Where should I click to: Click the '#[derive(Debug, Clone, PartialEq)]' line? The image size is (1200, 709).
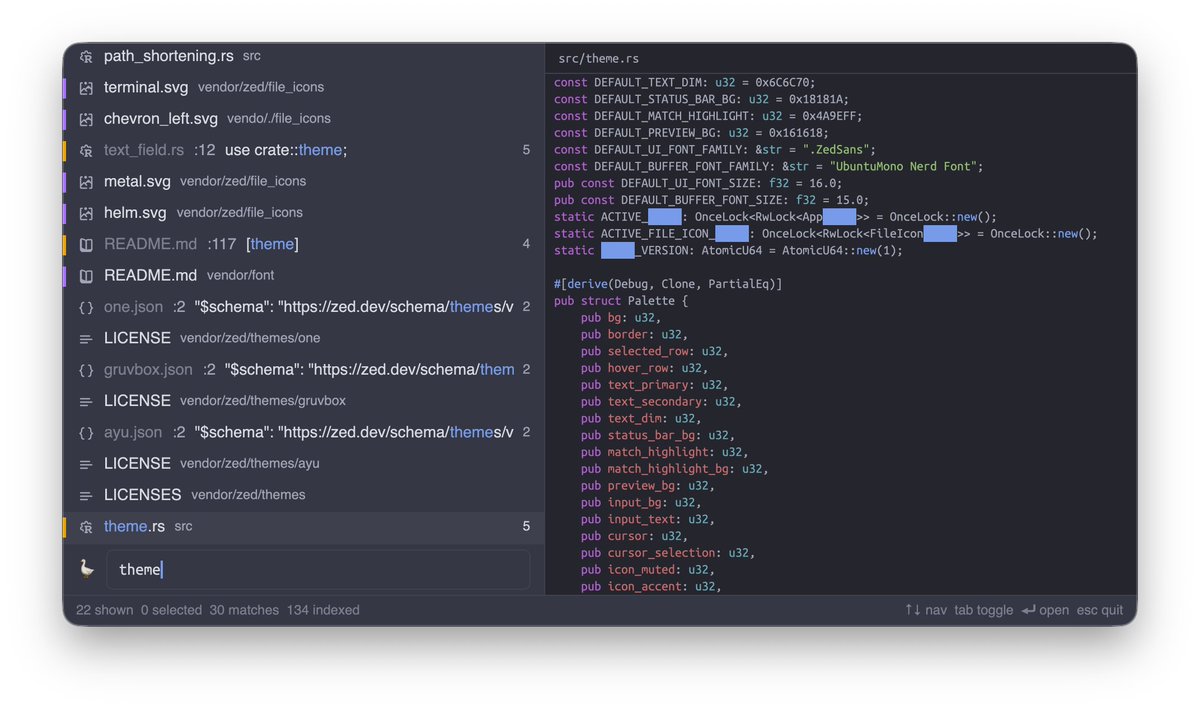pyautogui.click(x=668, y=284)
